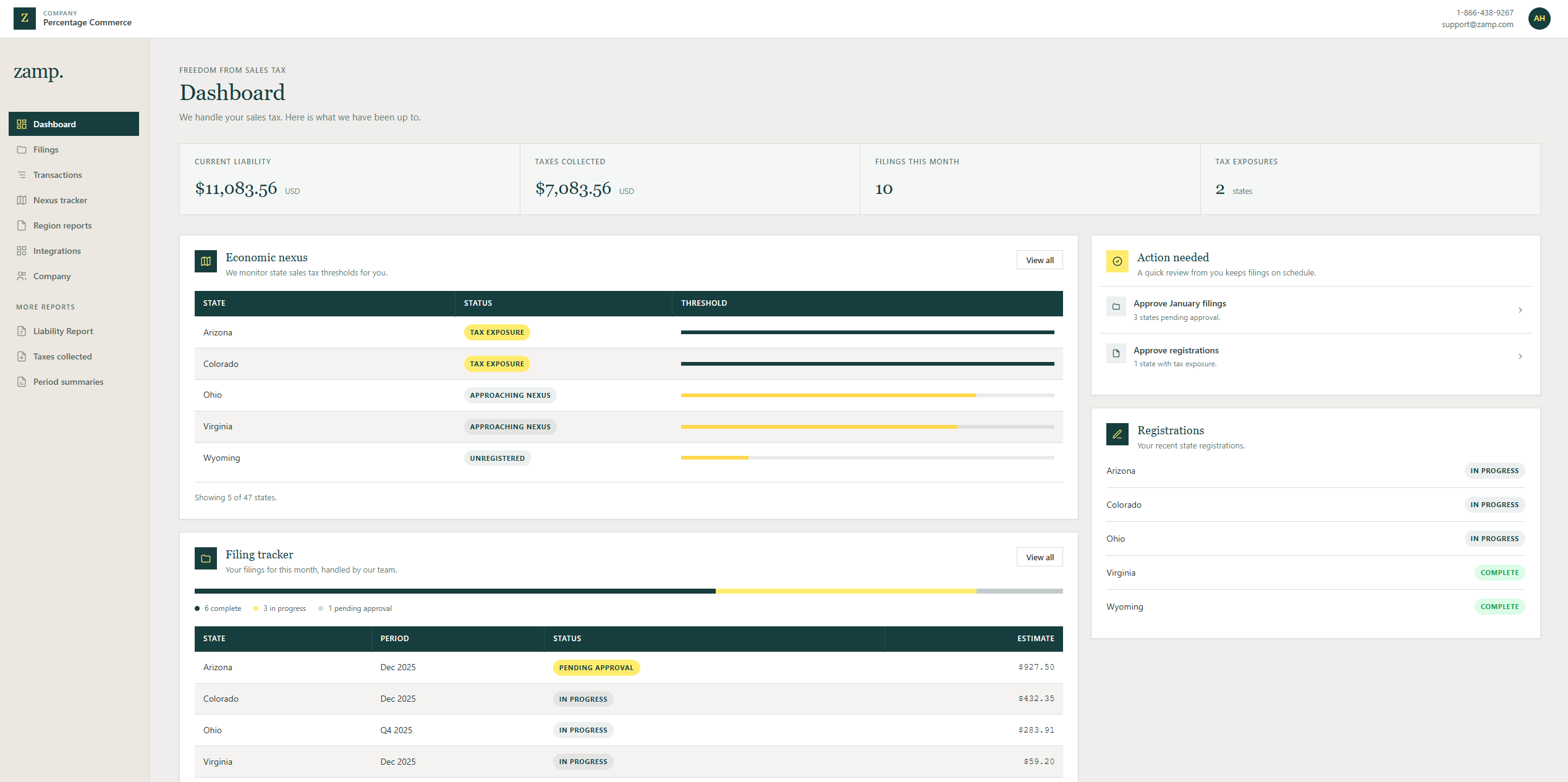Expand the Approve January filings chevron
Viewport: 1568px width, 782px height.
[1520, 310]
